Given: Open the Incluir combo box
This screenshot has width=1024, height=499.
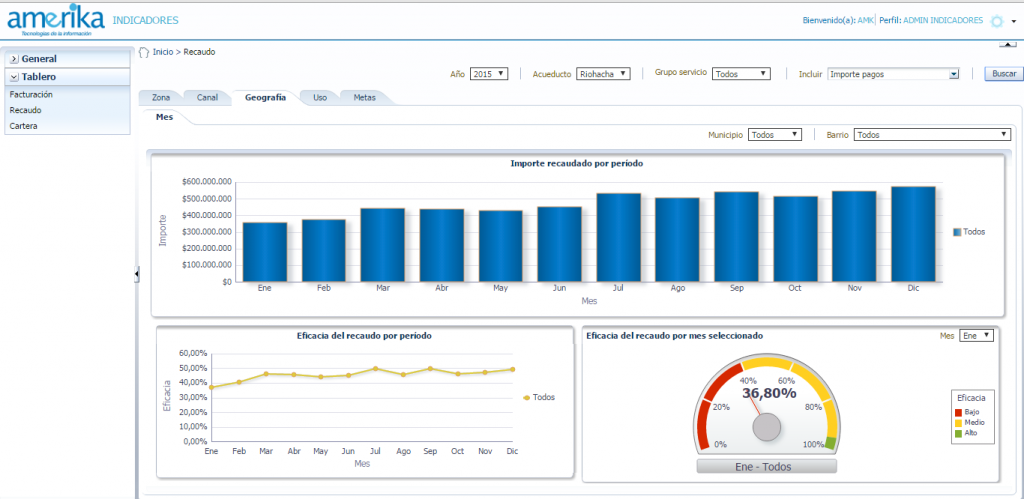Looking at the screenshot, I should [893, 74].
